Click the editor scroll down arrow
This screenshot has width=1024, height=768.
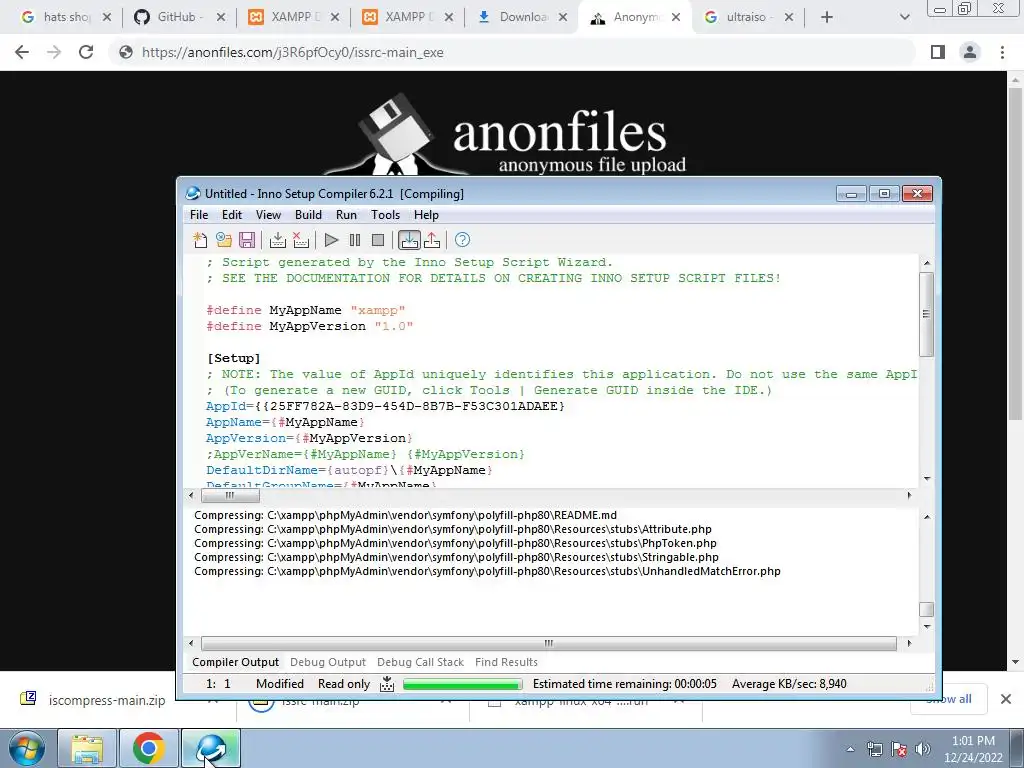(x=926, y=479)
